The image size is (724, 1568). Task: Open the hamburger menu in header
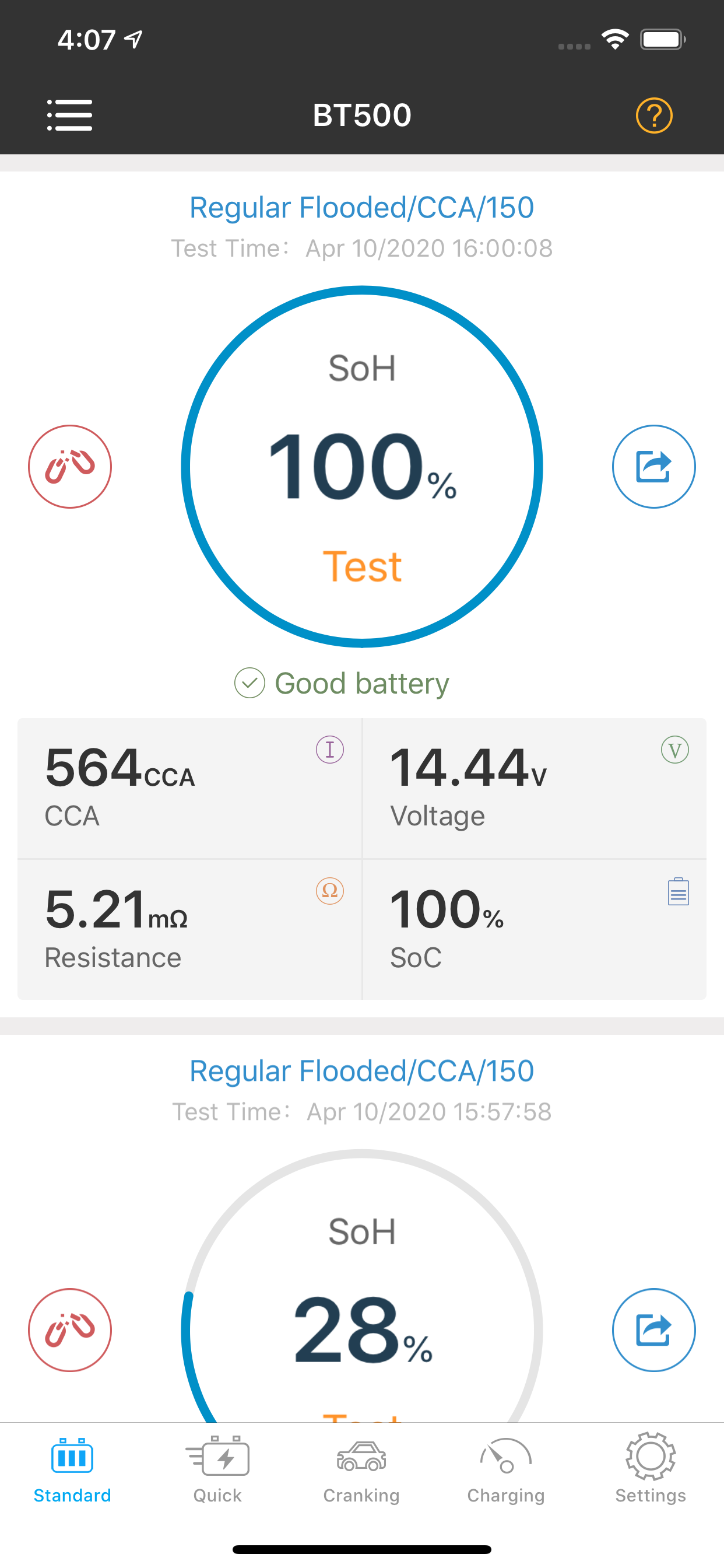click(70, 115)
